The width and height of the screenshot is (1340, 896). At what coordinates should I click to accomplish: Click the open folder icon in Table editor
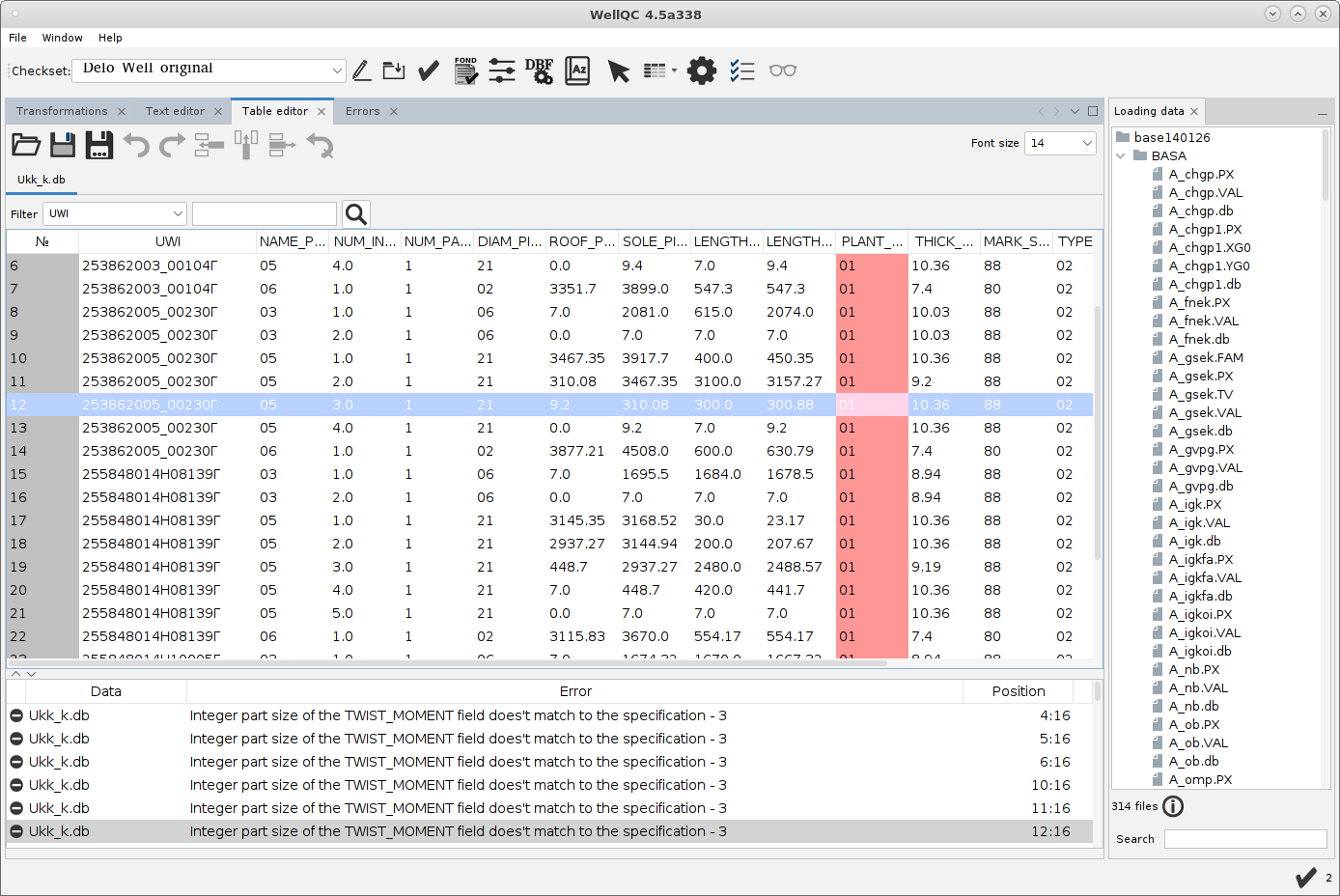26,146
